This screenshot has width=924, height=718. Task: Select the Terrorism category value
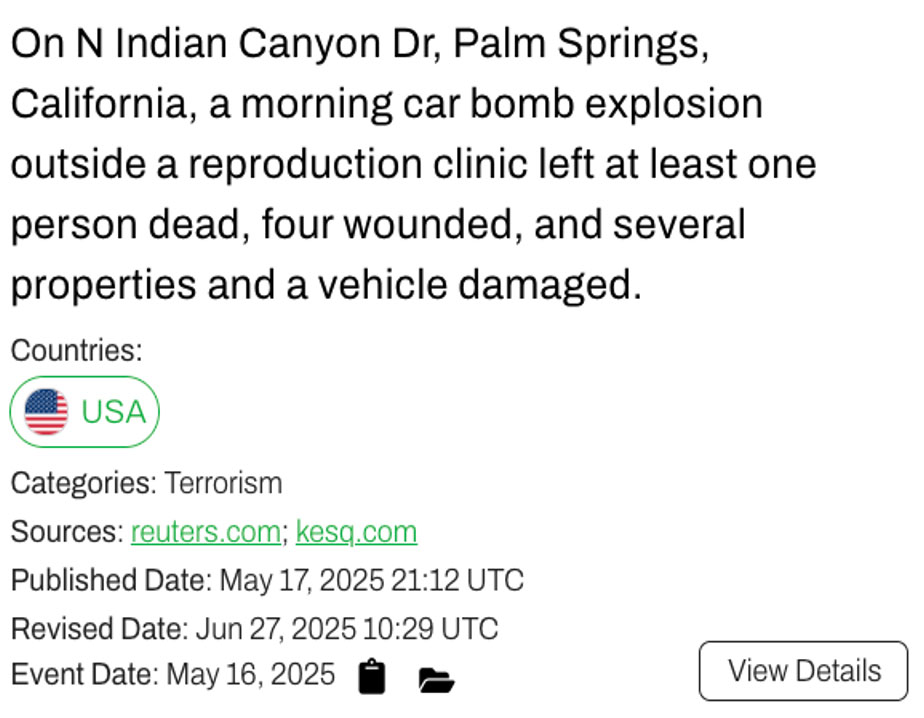coord(223,483)
